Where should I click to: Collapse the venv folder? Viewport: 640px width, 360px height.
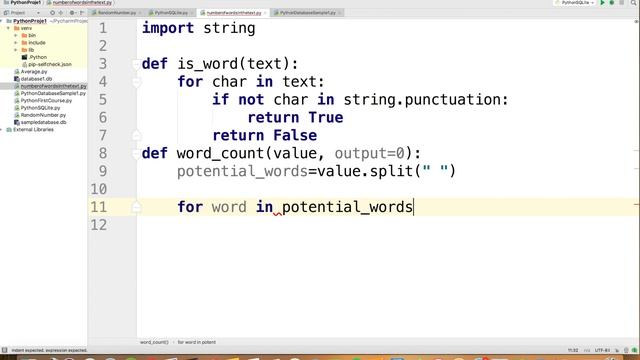[8, 28]
